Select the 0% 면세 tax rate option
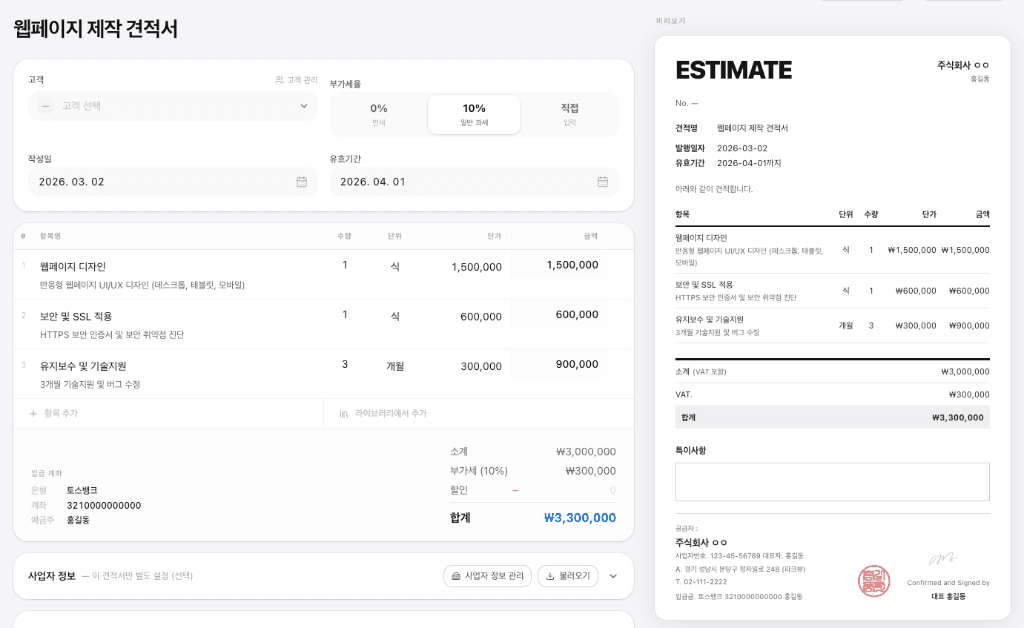Viewport: 1024px width, 628px height. point(378,114)
